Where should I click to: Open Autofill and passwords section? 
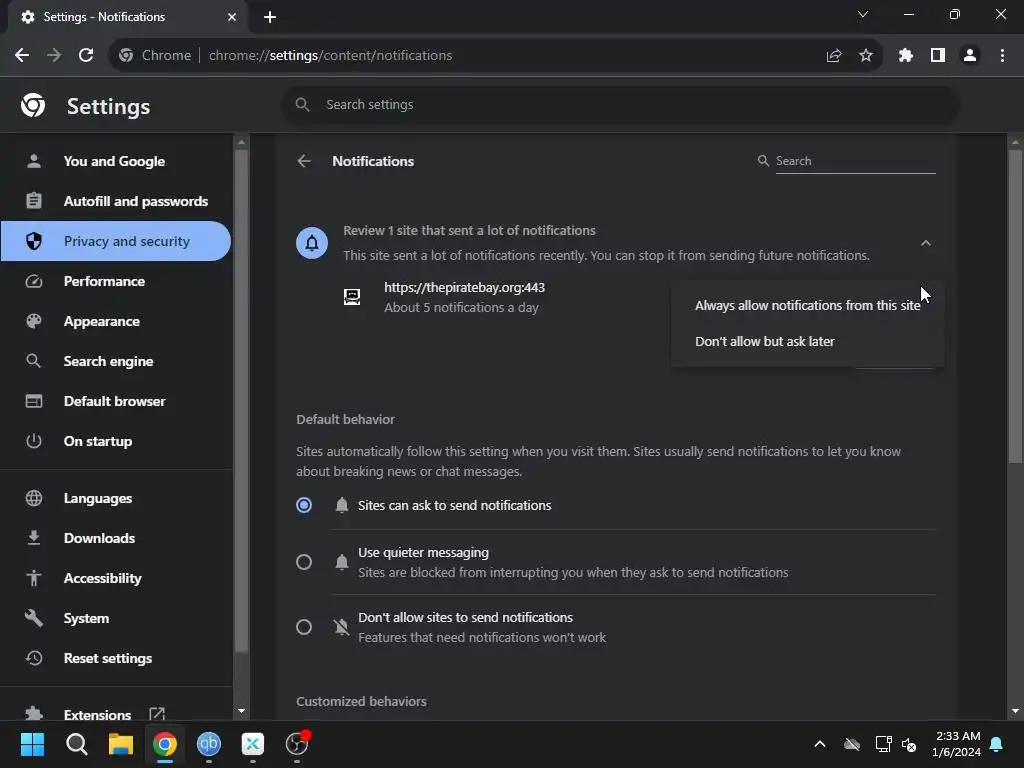[116, 201]
